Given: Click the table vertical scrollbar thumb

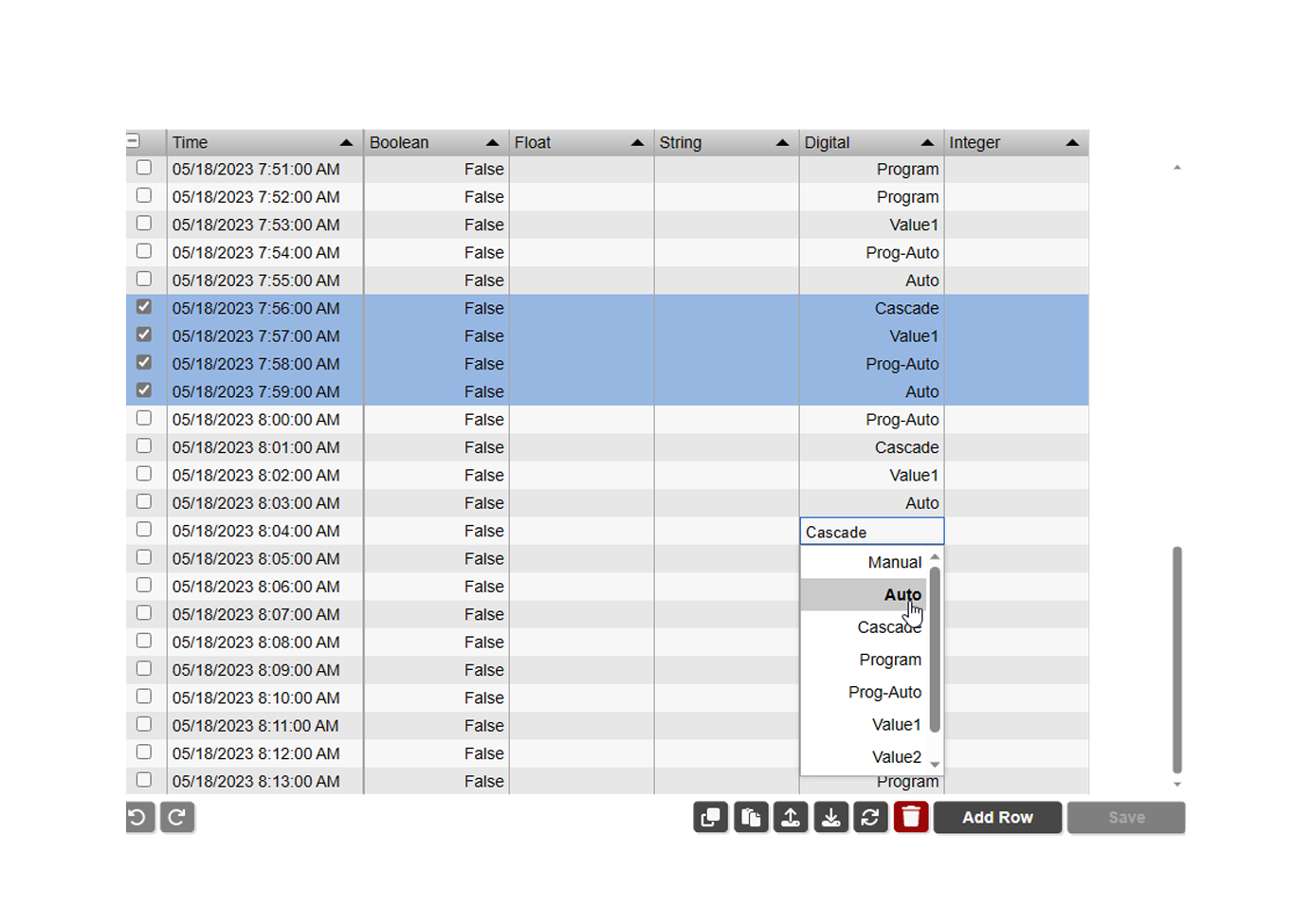Looking at the screenshot, I should [1177, 660].
